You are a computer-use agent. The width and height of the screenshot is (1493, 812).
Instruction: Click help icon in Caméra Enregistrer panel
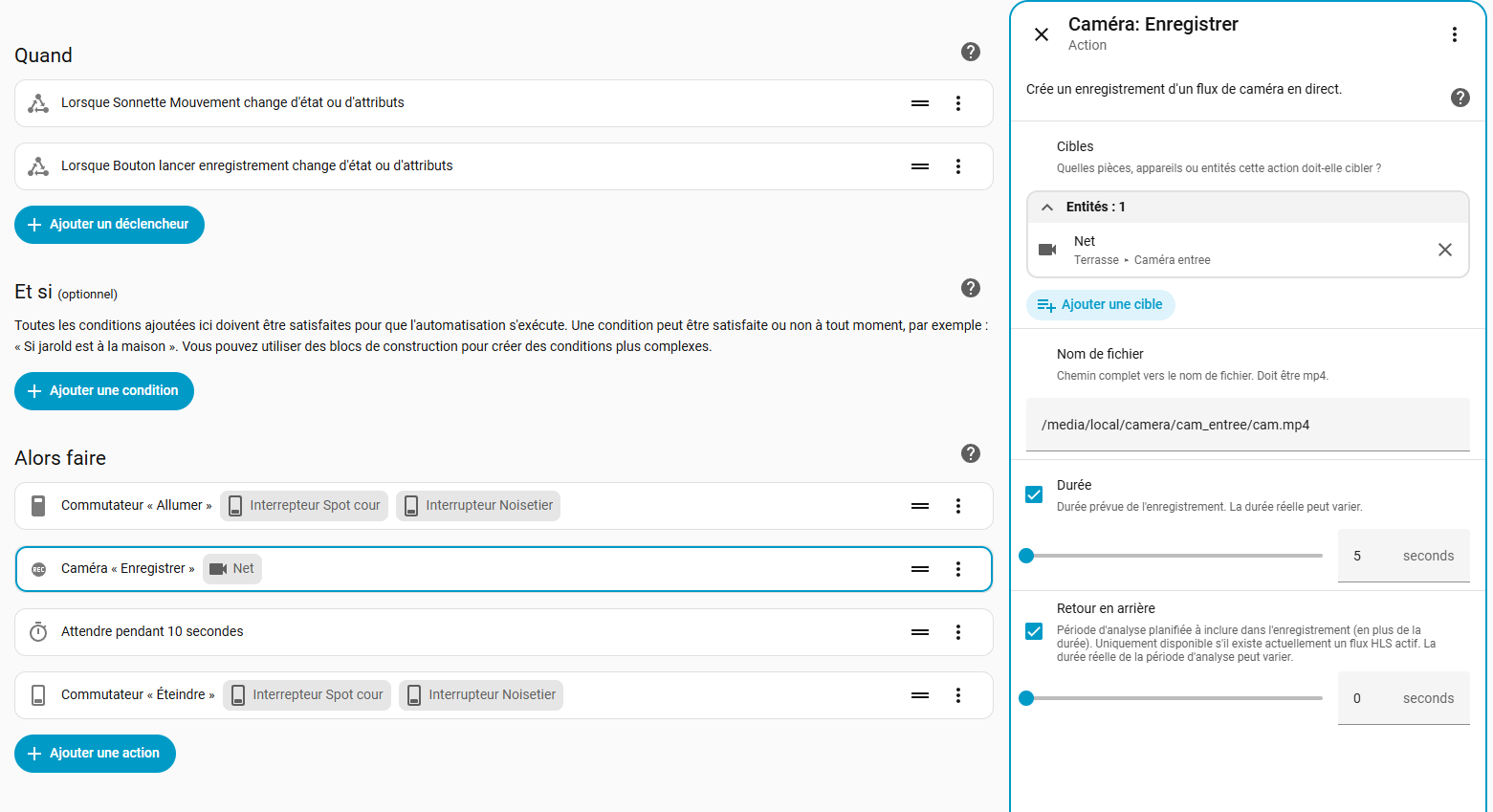[x=1460, y=98]
